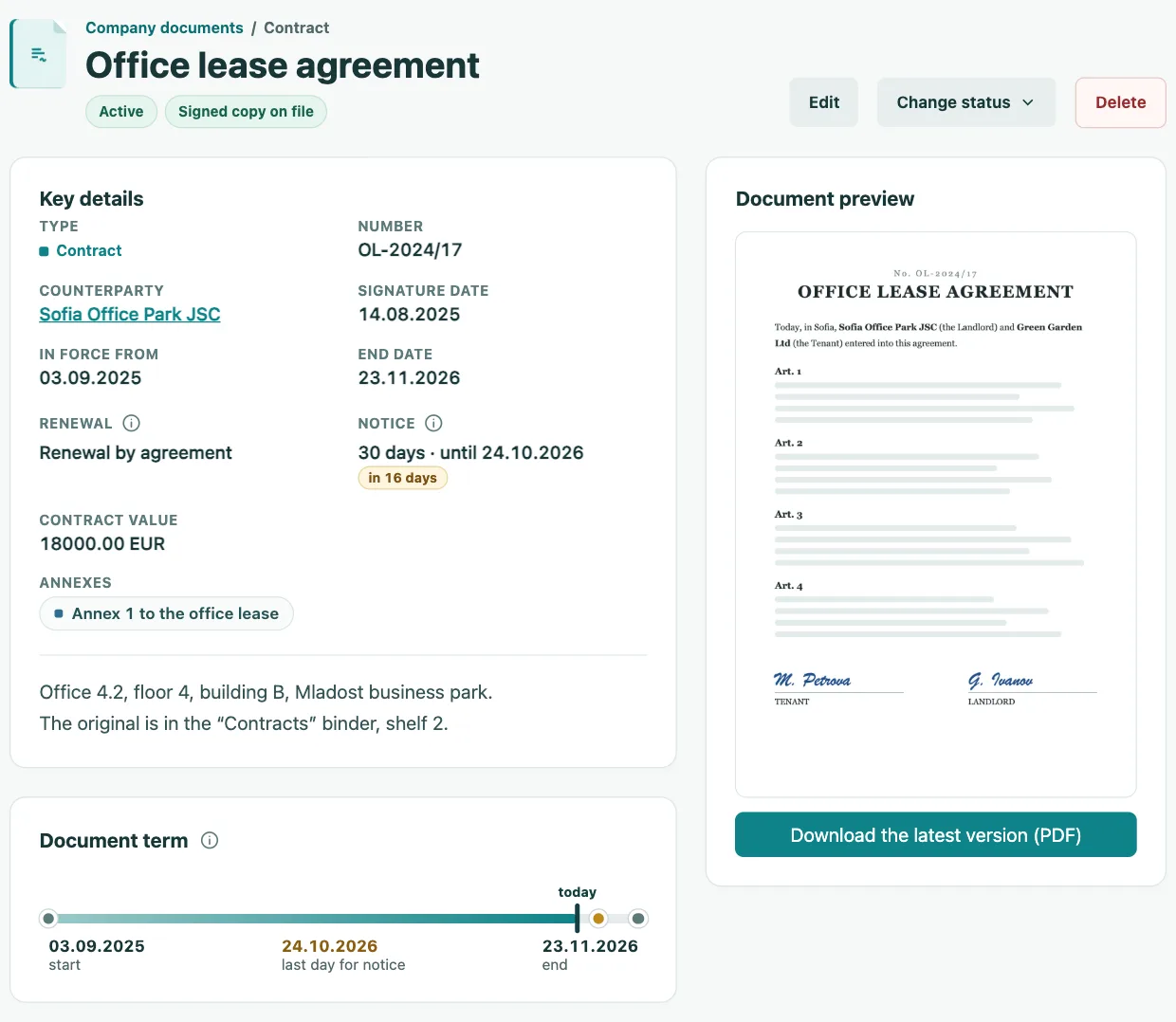Click the contract value 18000.00 EUR
The width and height of the screenshot is (1176, 1022).
click(102, 543)
